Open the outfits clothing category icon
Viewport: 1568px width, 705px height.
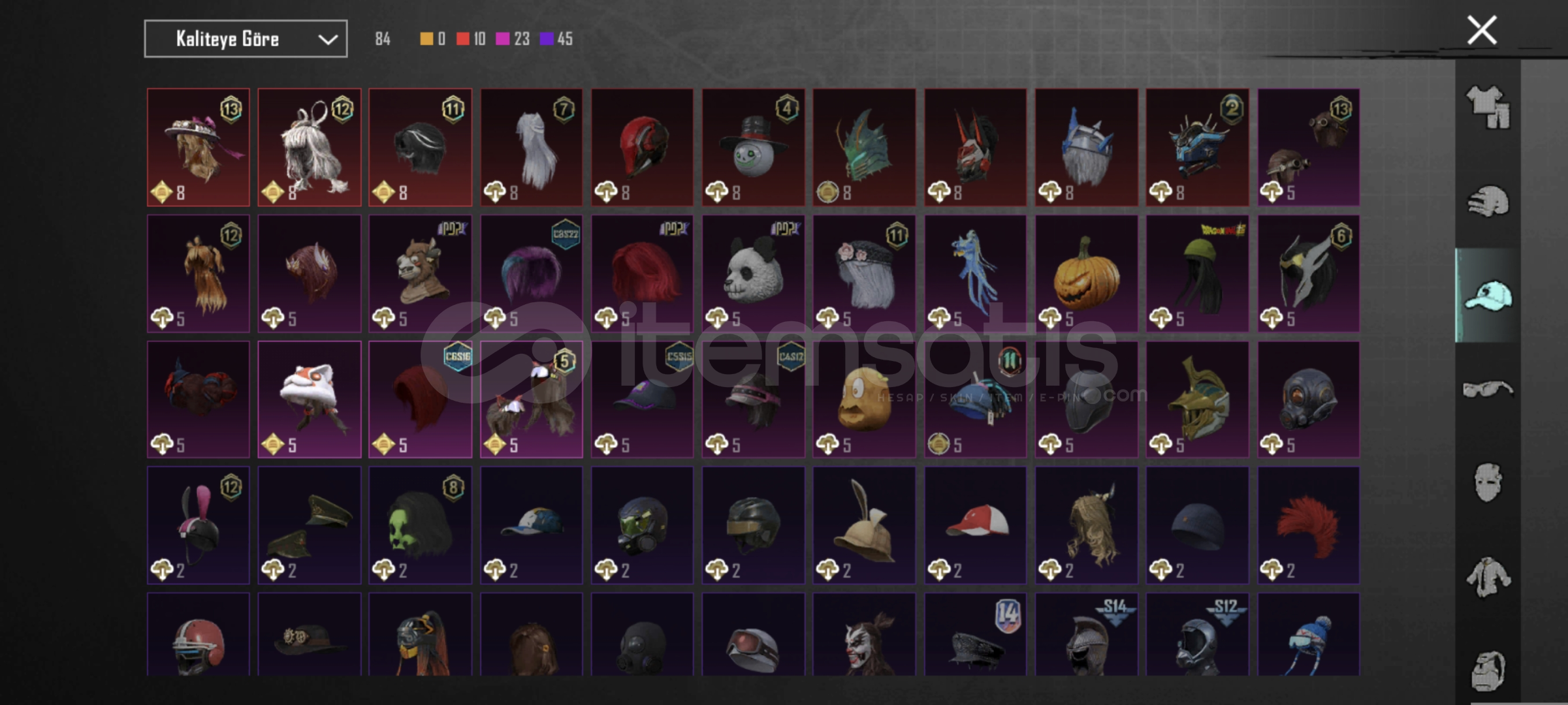1488,108
